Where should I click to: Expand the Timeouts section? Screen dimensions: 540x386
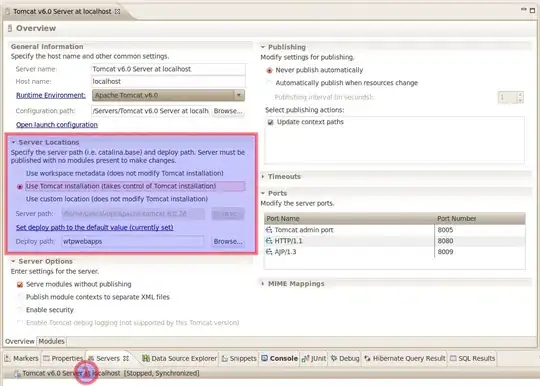263,176
